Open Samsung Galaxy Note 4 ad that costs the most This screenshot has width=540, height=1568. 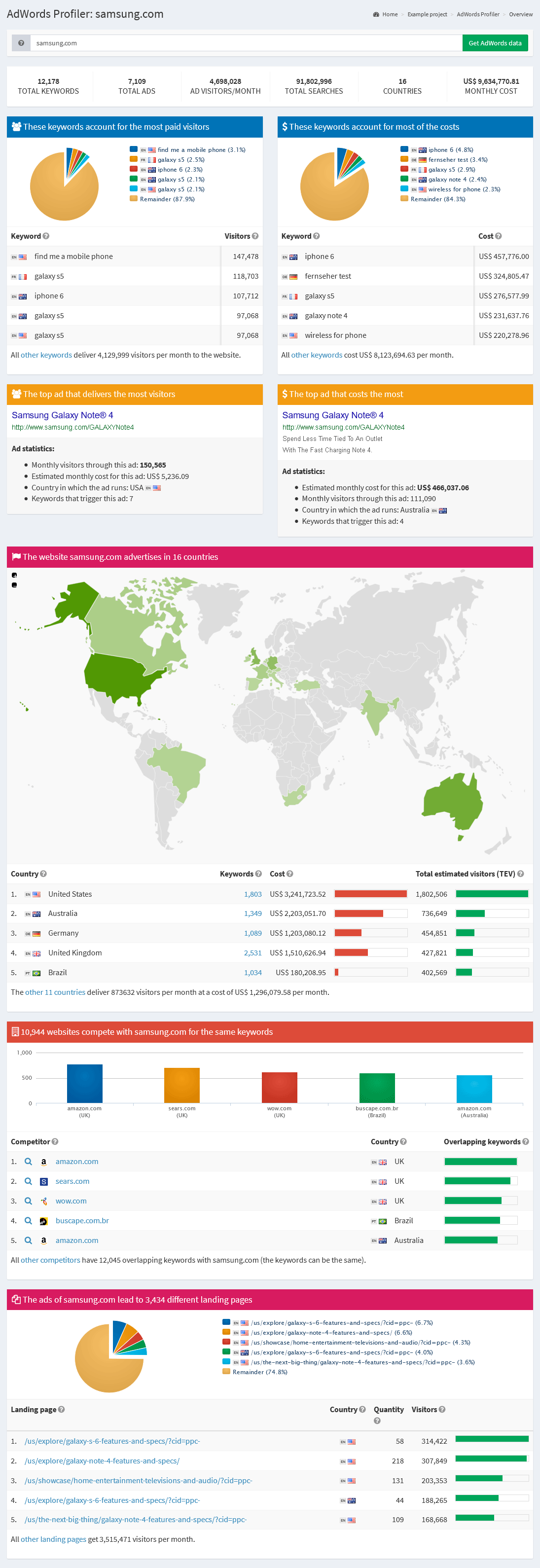(333, 415)
